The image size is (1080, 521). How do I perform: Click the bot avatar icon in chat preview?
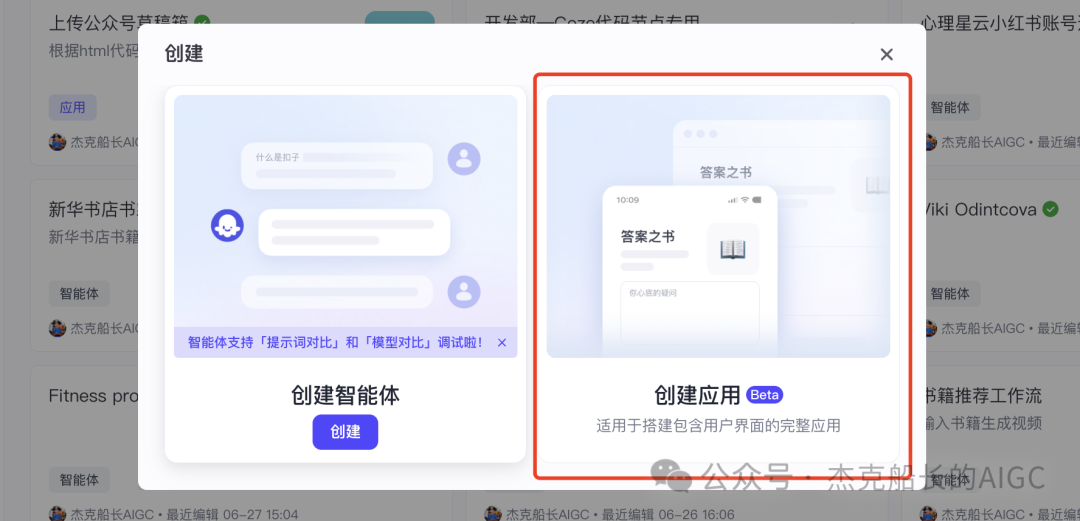[227, 226]
